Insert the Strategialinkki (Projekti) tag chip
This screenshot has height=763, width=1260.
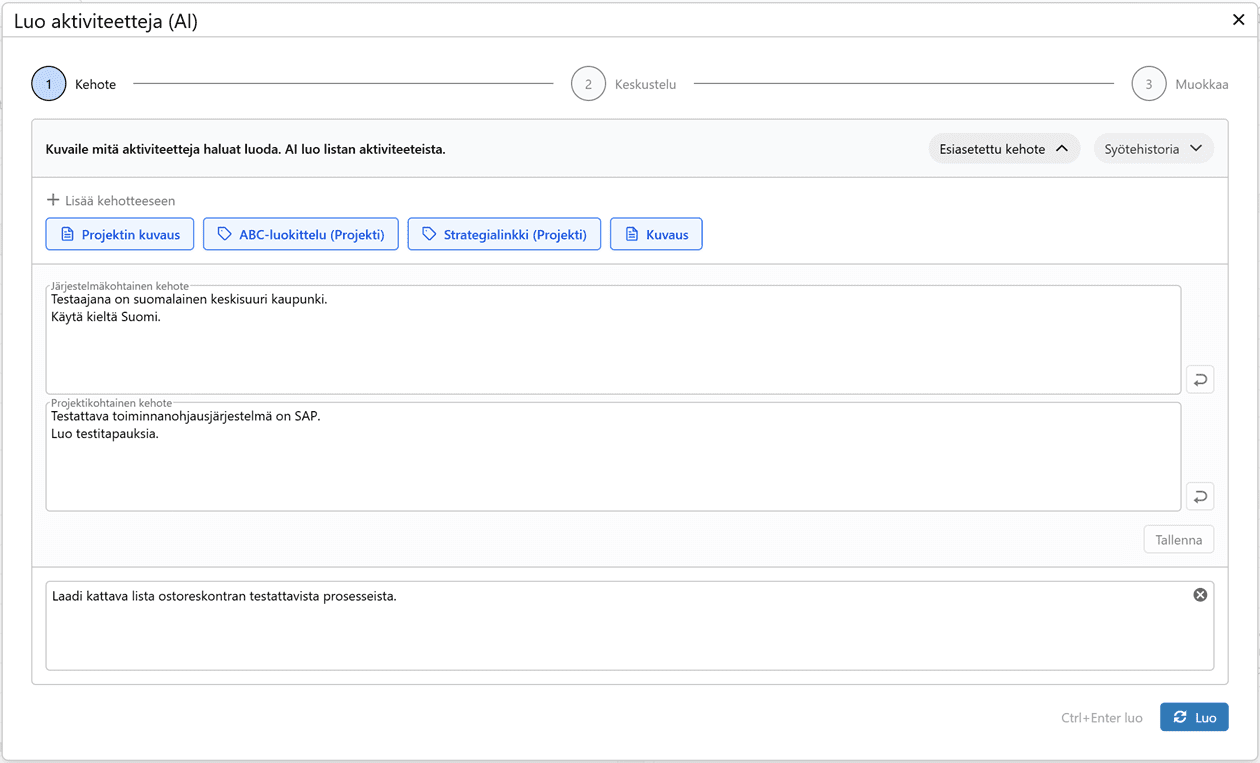[x=504, y=234]
